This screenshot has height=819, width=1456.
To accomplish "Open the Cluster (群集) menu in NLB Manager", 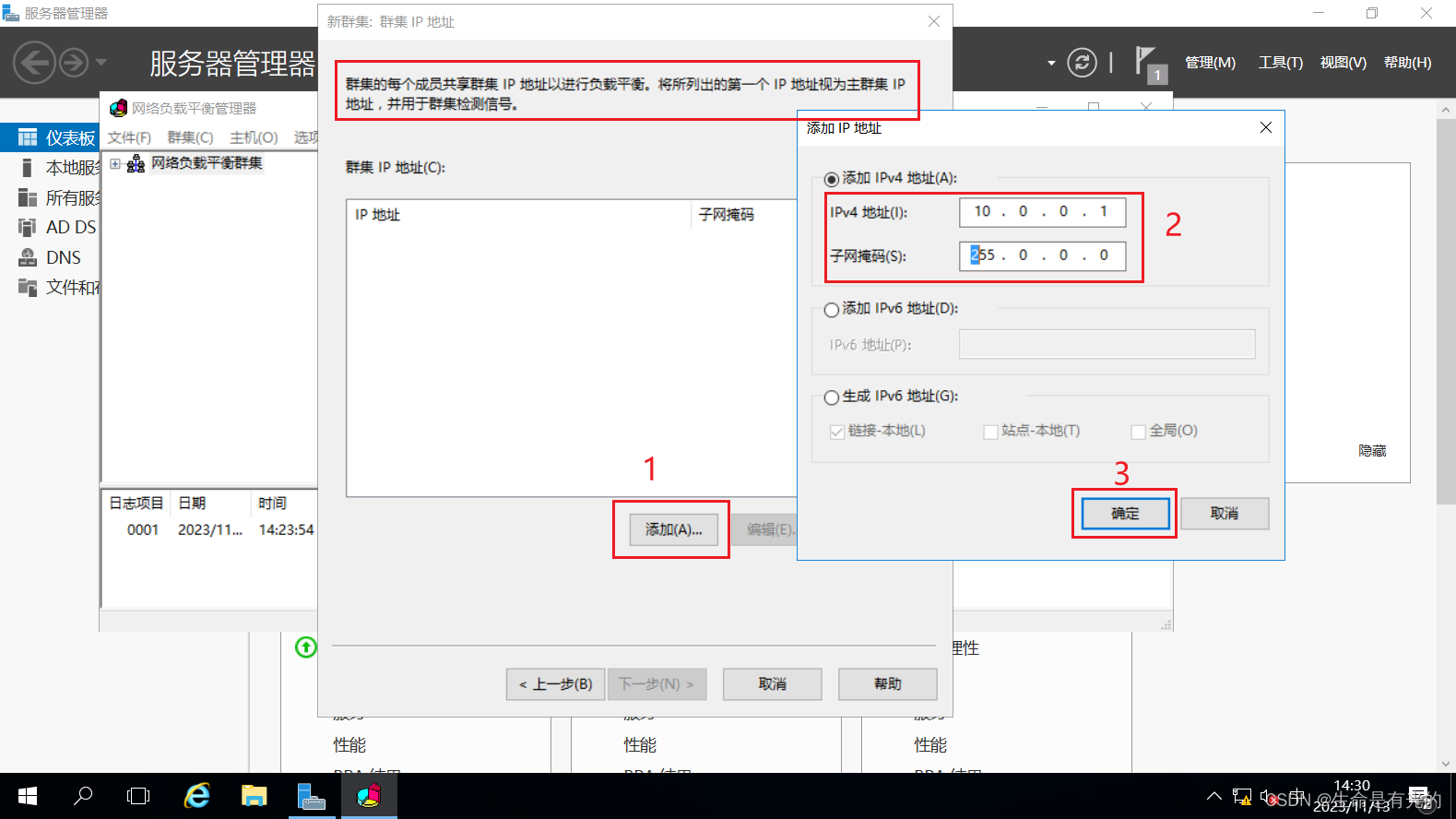I will click(x=190, y=137).
